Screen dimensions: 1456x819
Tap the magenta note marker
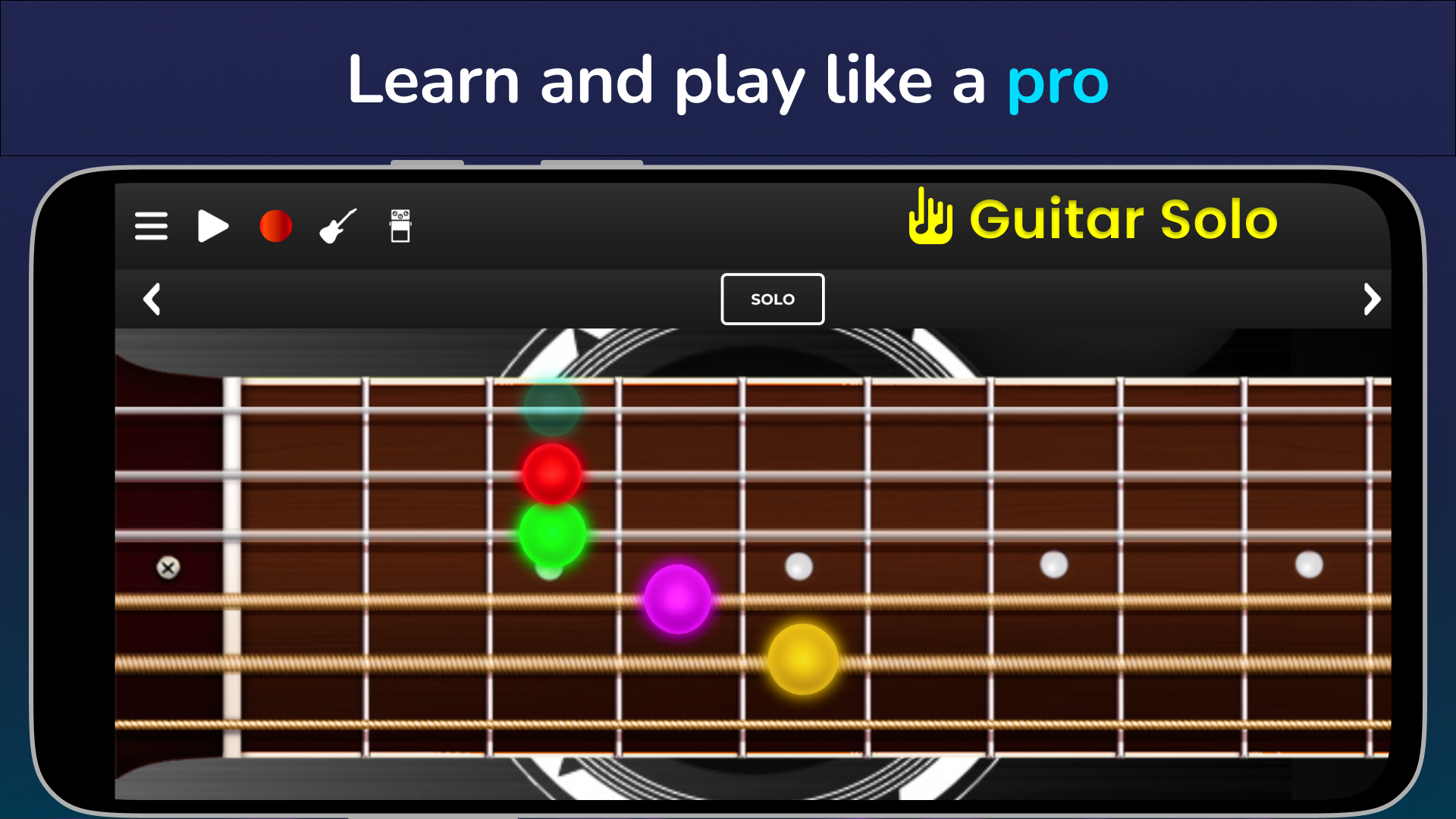click(x=677, y=599)
